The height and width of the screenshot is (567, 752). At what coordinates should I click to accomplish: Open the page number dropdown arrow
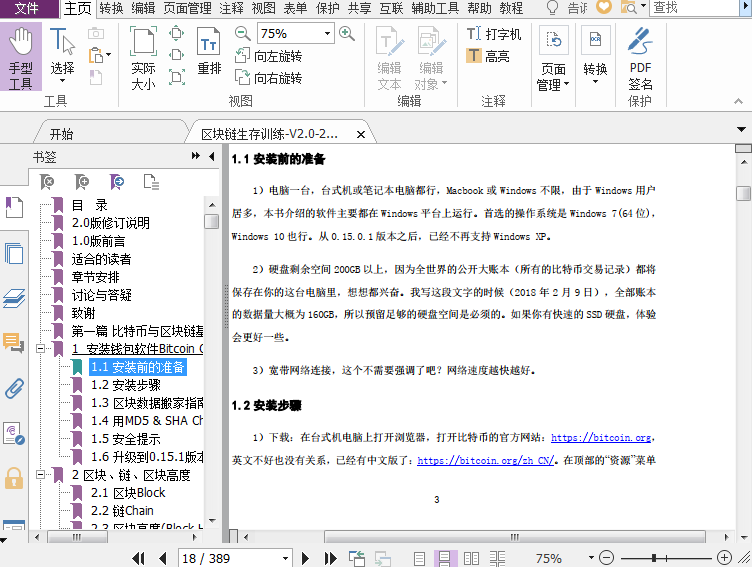click(285, 558)
